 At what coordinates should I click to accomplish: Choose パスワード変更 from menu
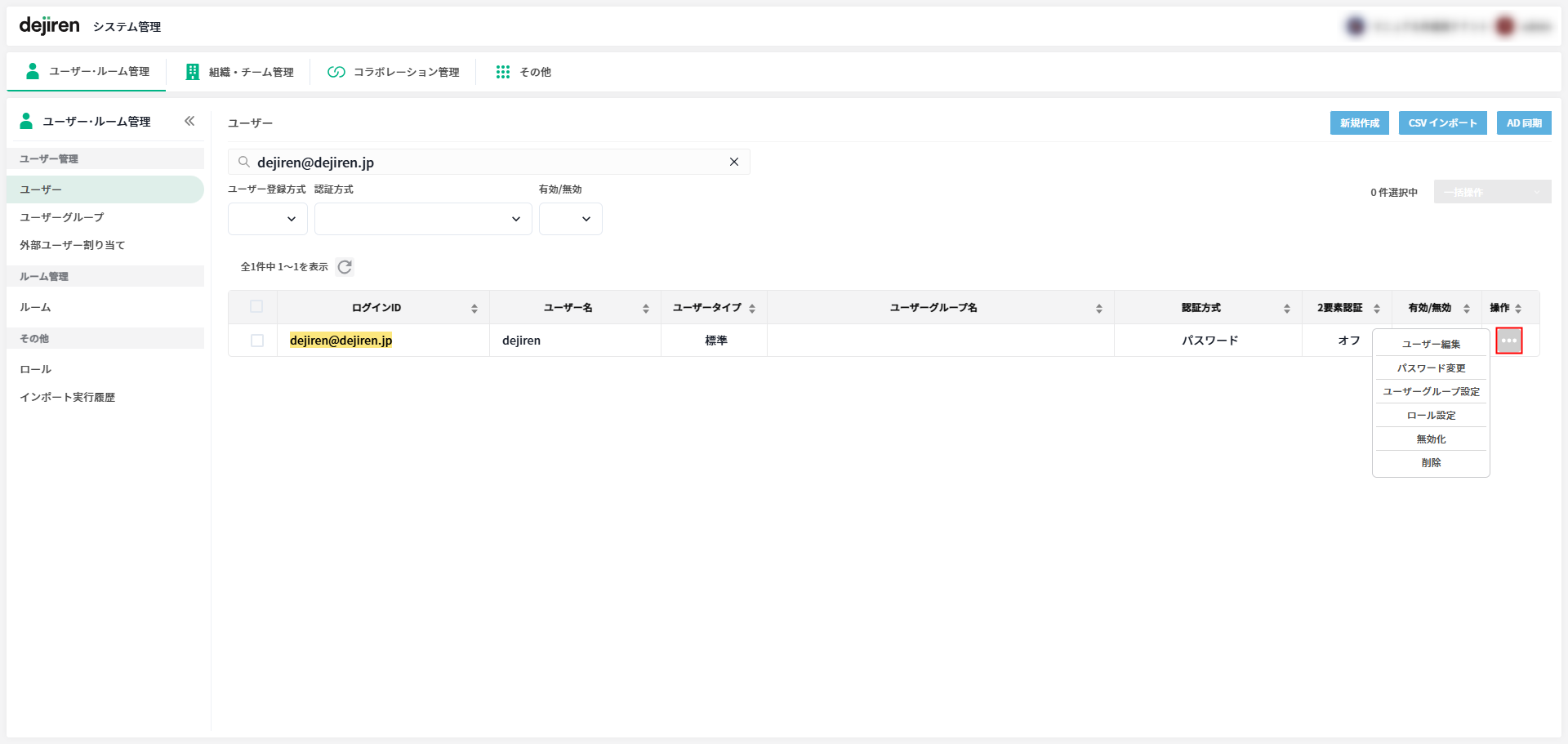coord(1431,368)
